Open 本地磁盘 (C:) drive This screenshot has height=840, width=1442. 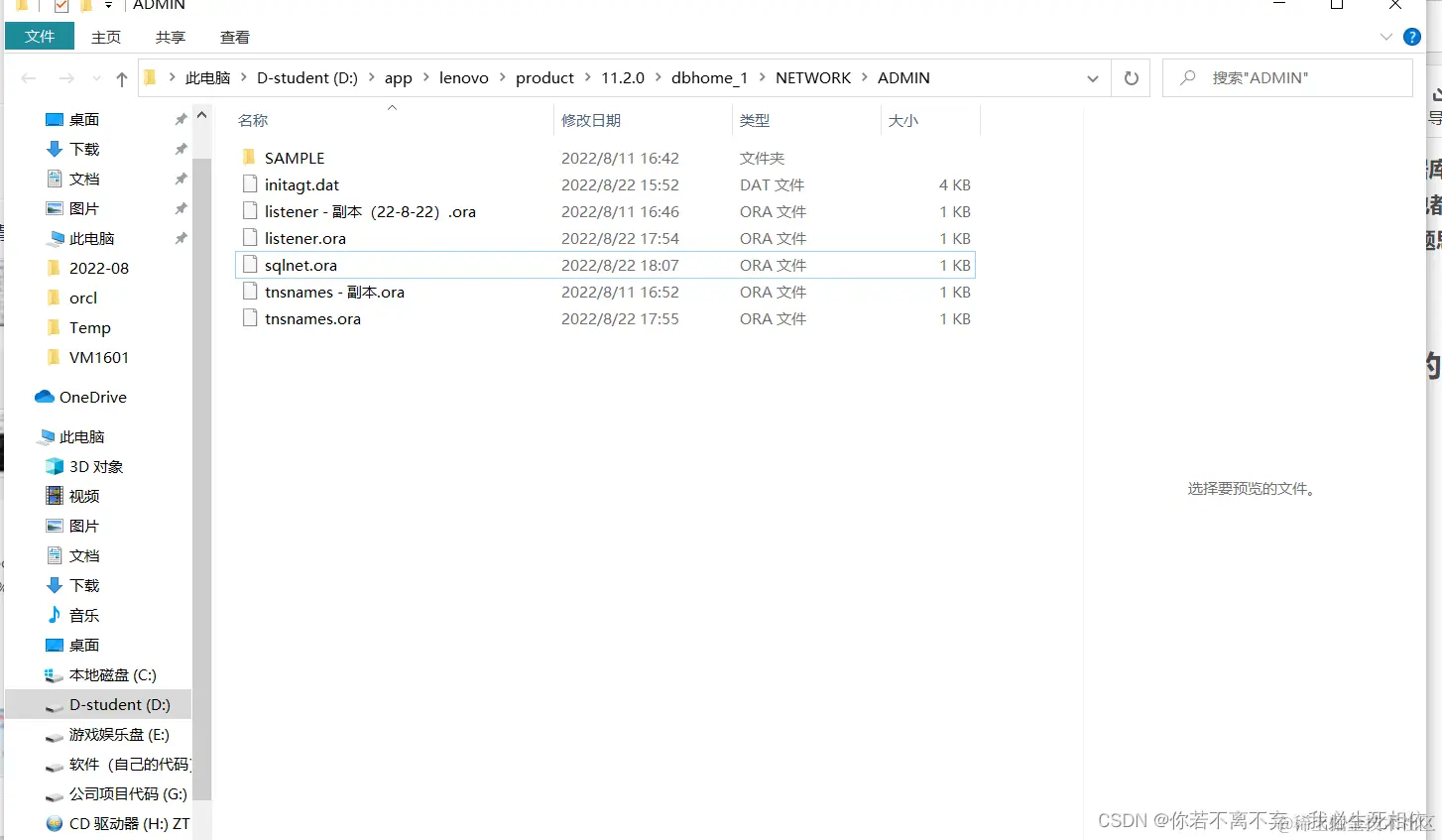point(112,674)
